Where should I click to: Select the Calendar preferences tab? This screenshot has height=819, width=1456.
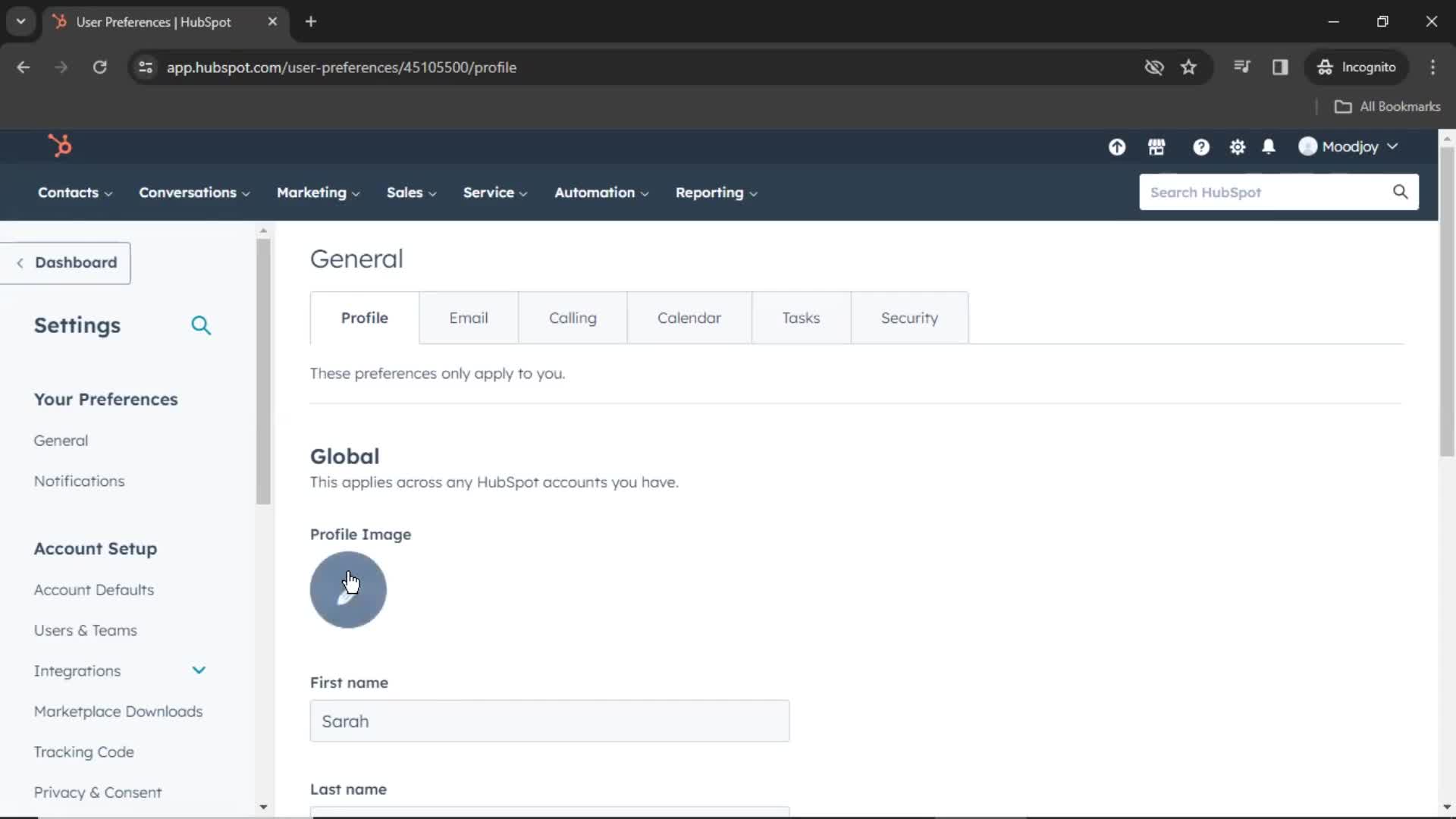point(689,318)
